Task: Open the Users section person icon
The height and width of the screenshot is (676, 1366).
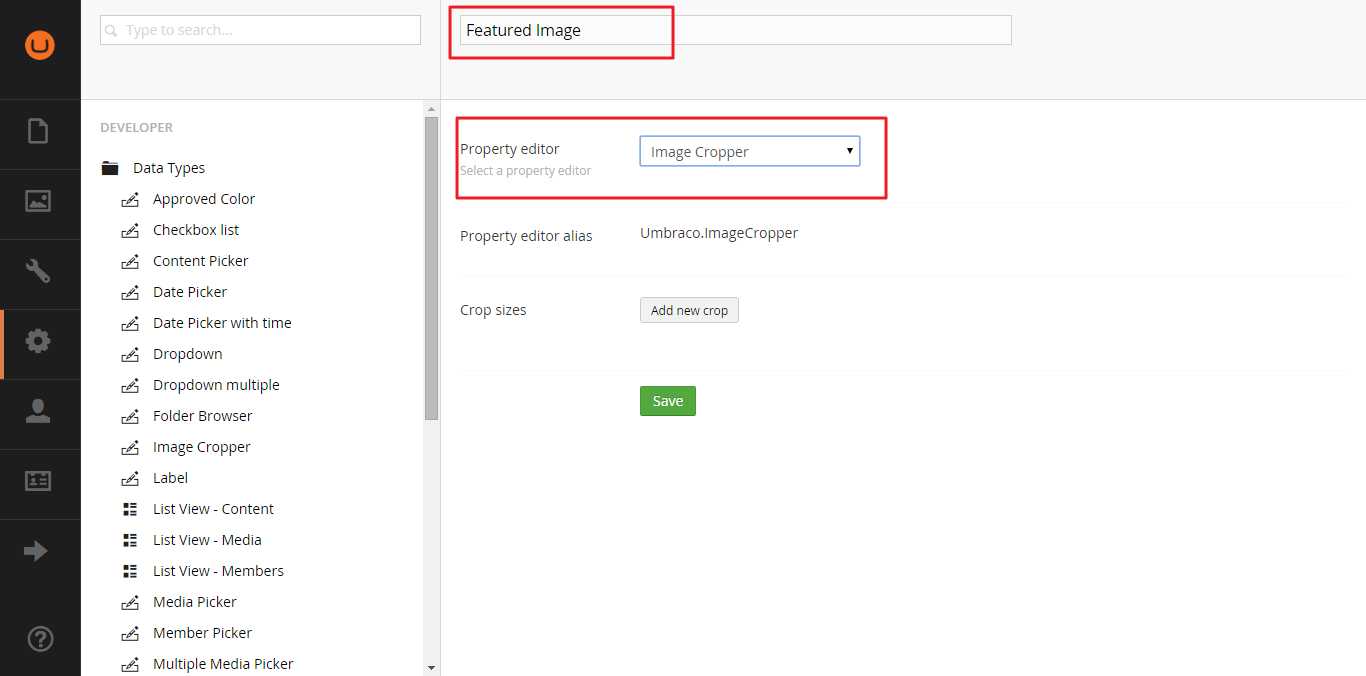Action: pos(38,411)
